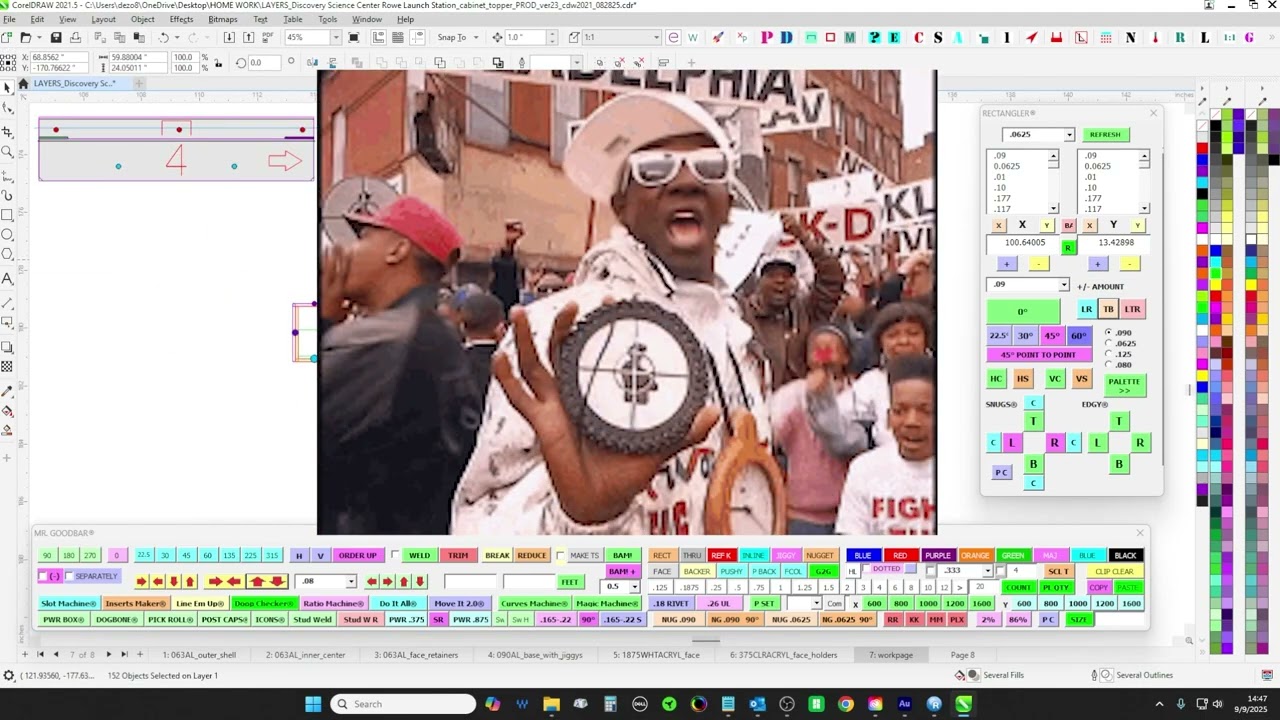
Task: Click the 45° POINT TO POINT button
Action: (1038, 355)
